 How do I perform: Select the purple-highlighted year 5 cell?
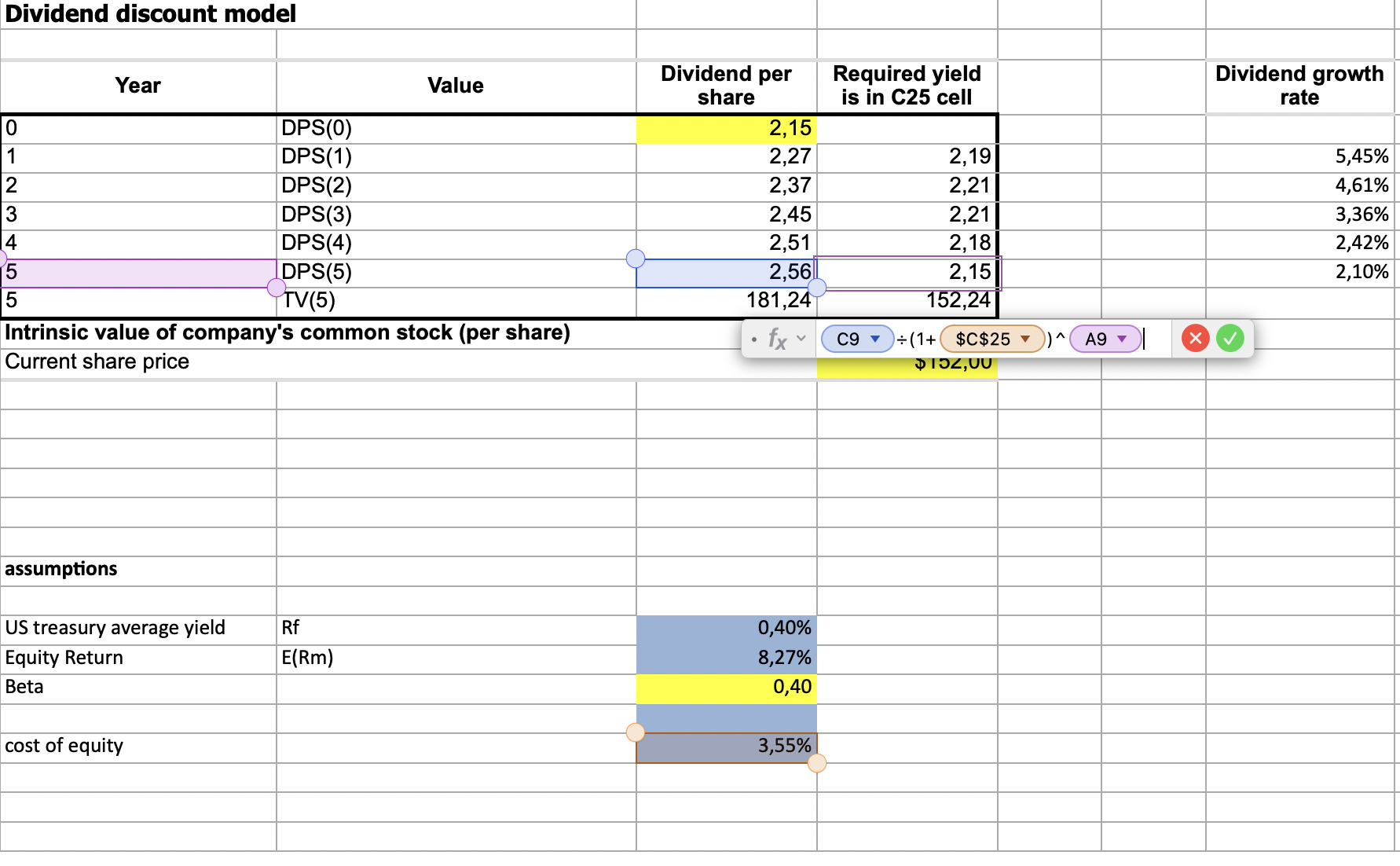(x=138, y=273)
